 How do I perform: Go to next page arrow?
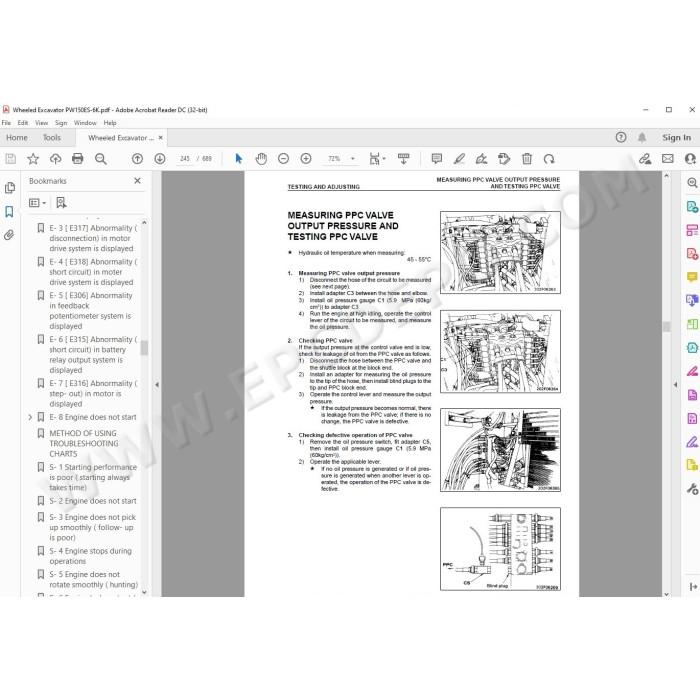coord(160,159)
